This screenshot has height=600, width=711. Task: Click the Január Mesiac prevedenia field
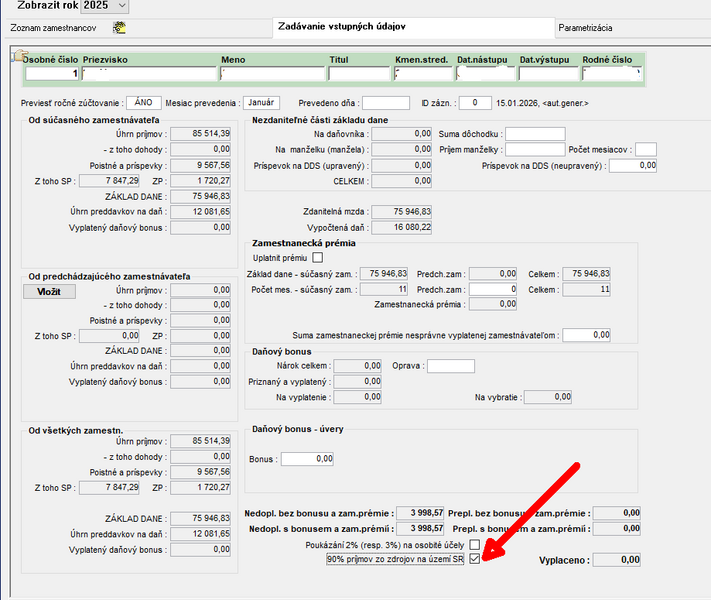point(261,102)
